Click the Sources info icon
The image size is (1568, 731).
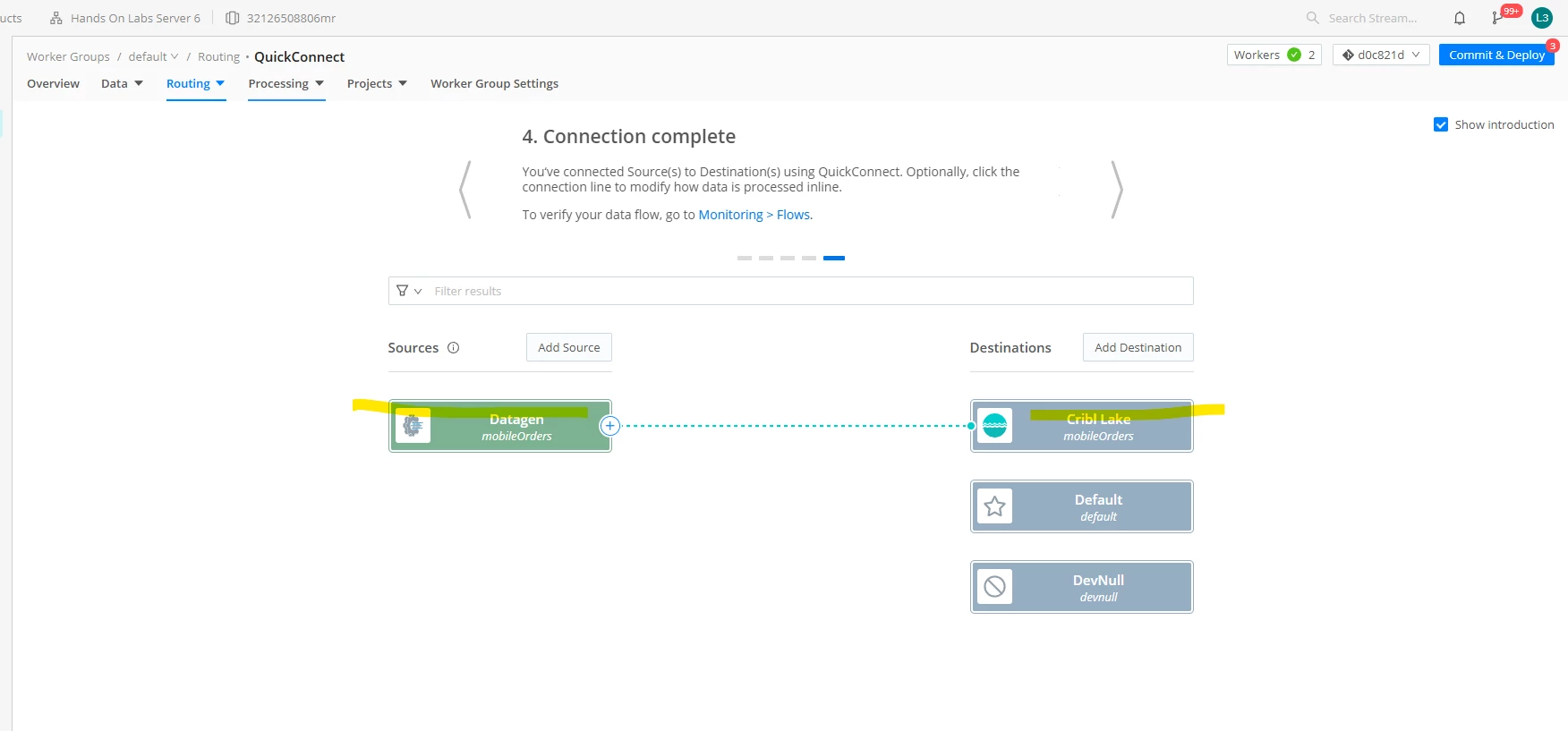[x=454, y=348]
